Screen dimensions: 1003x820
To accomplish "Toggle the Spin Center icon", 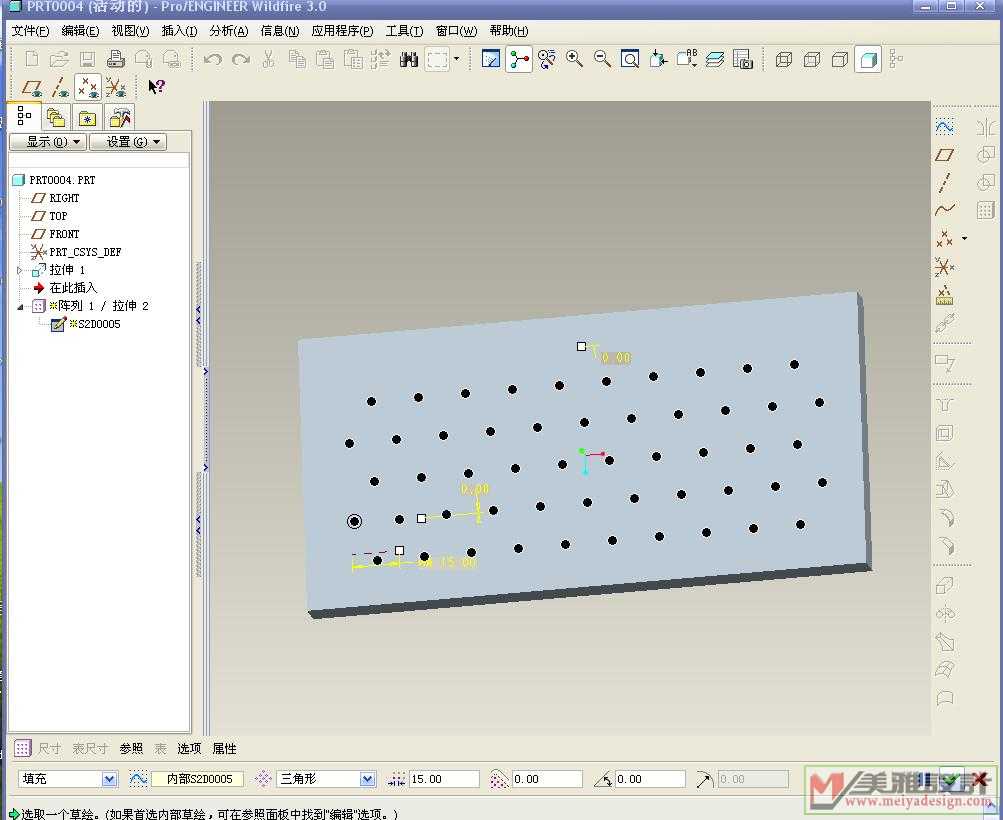I will 519,59.
